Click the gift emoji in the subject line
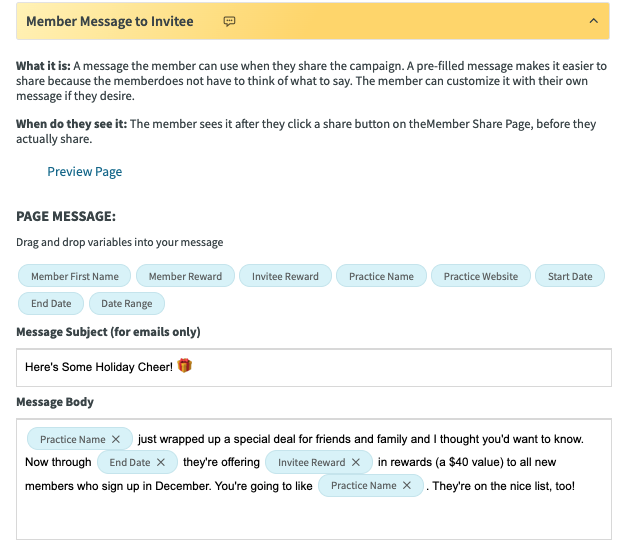 (x=185, y=366)
